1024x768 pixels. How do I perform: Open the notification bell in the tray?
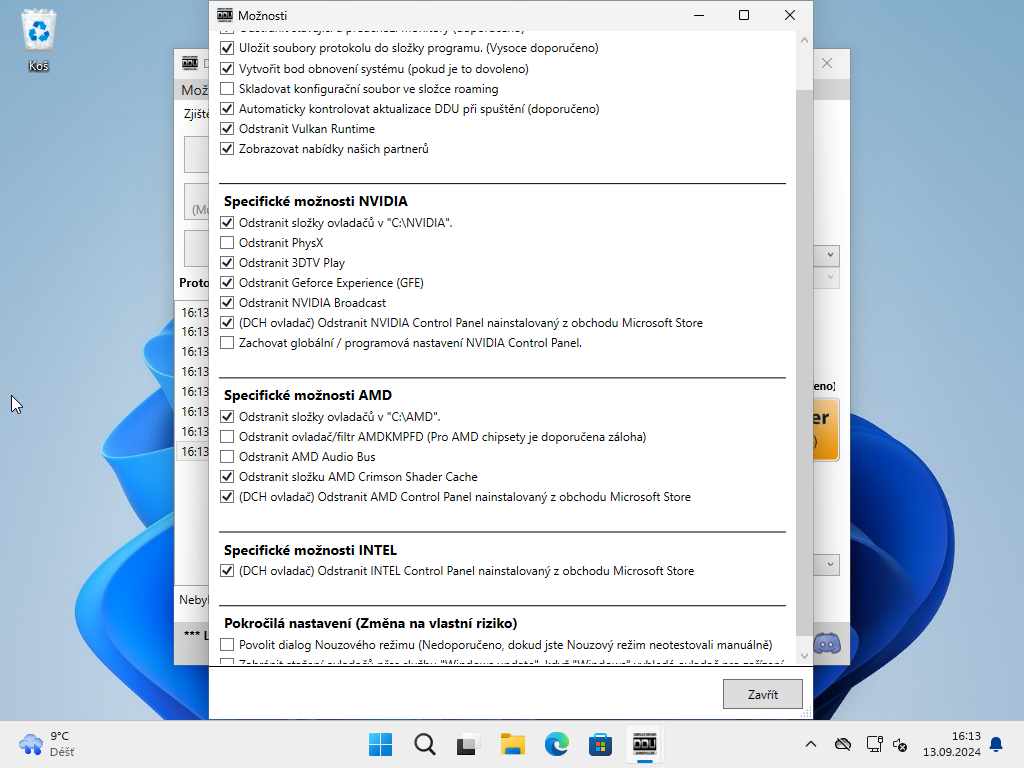tap(996, 744)
